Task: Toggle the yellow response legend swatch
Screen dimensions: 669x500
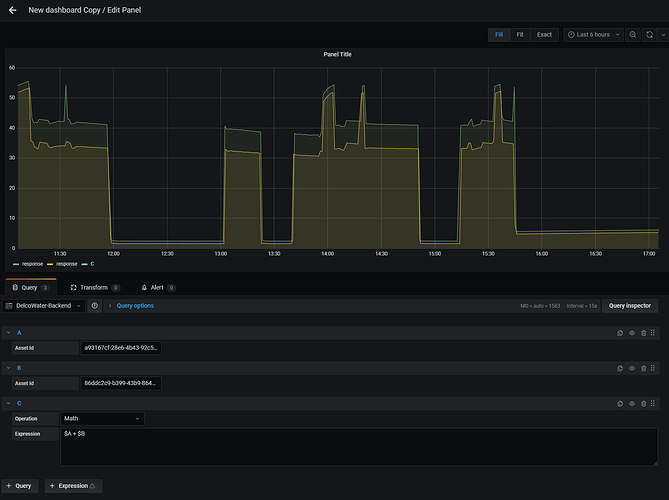Action: [x=50, y=264]
